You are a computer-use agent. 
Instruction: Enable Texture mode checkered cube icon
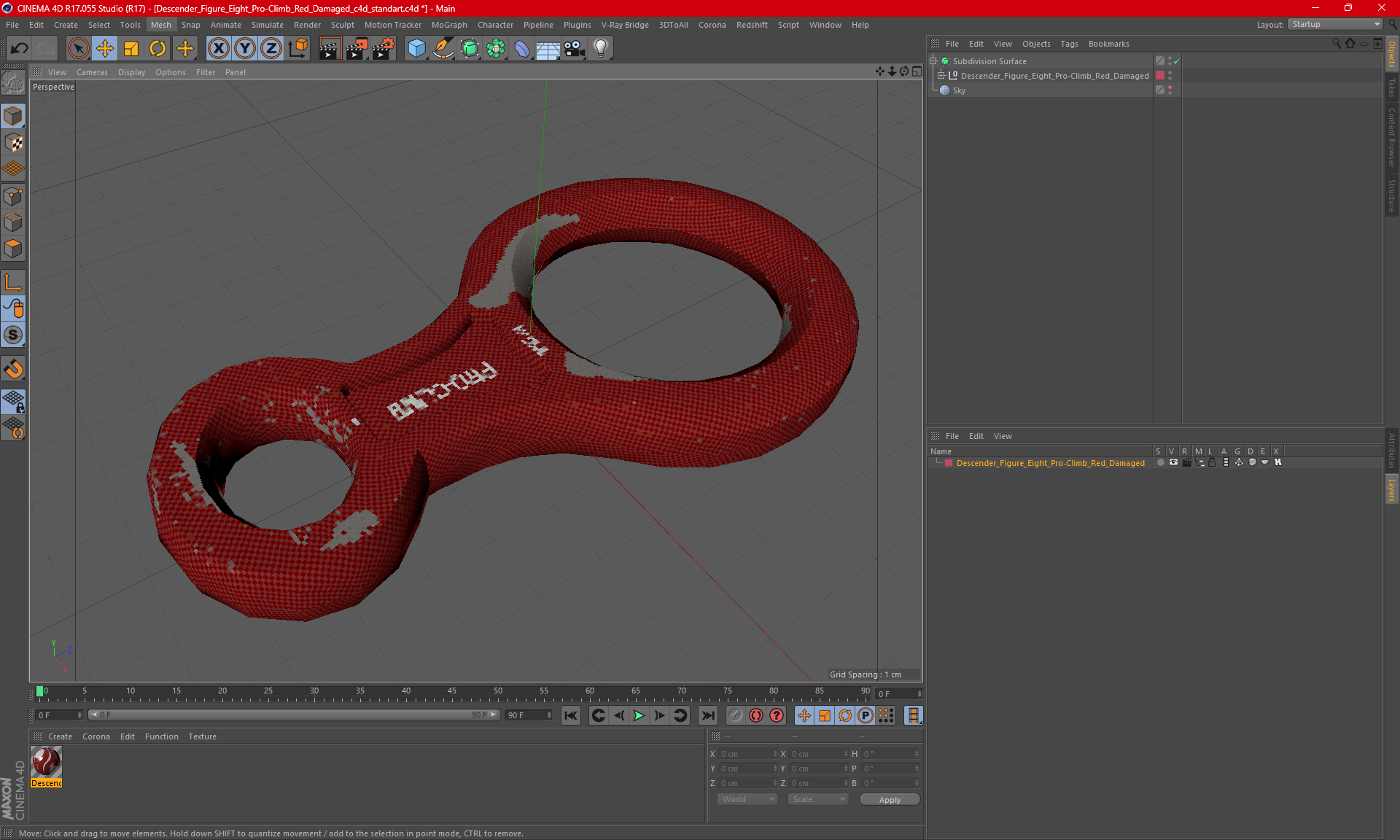(x=13, y=143)
